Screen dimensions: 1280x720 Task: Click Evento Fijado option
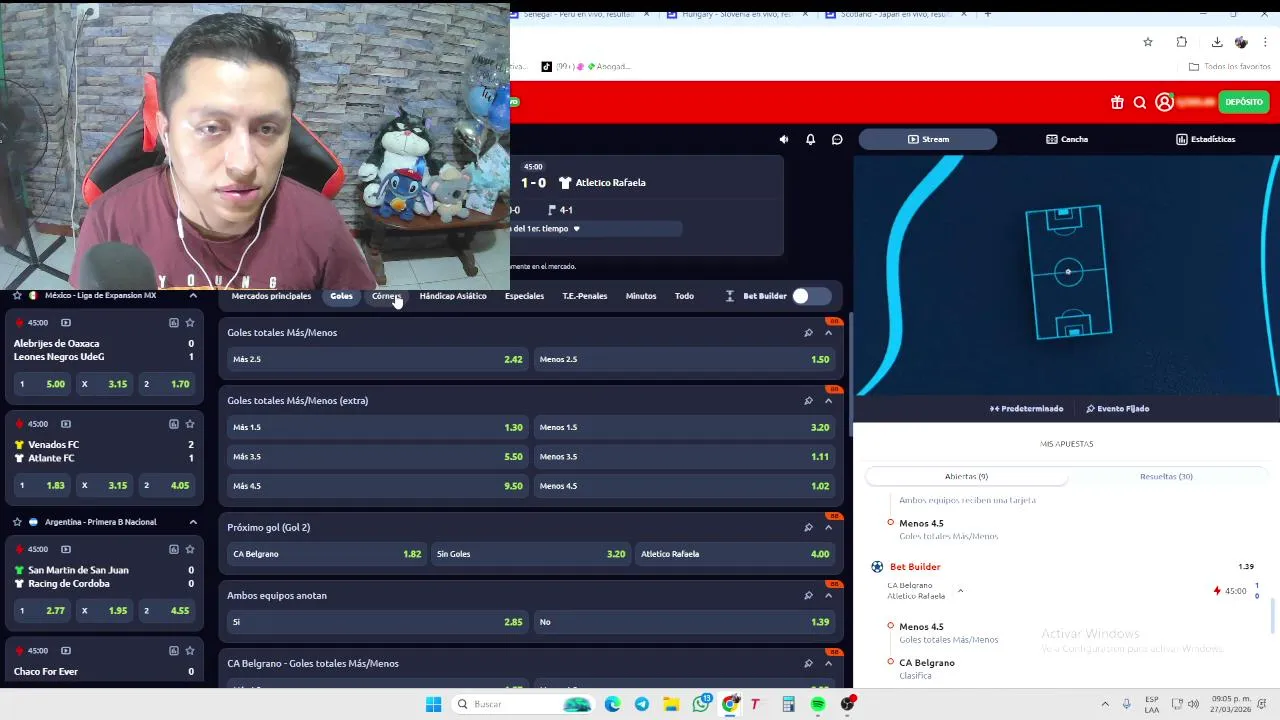coord(1117,409)
